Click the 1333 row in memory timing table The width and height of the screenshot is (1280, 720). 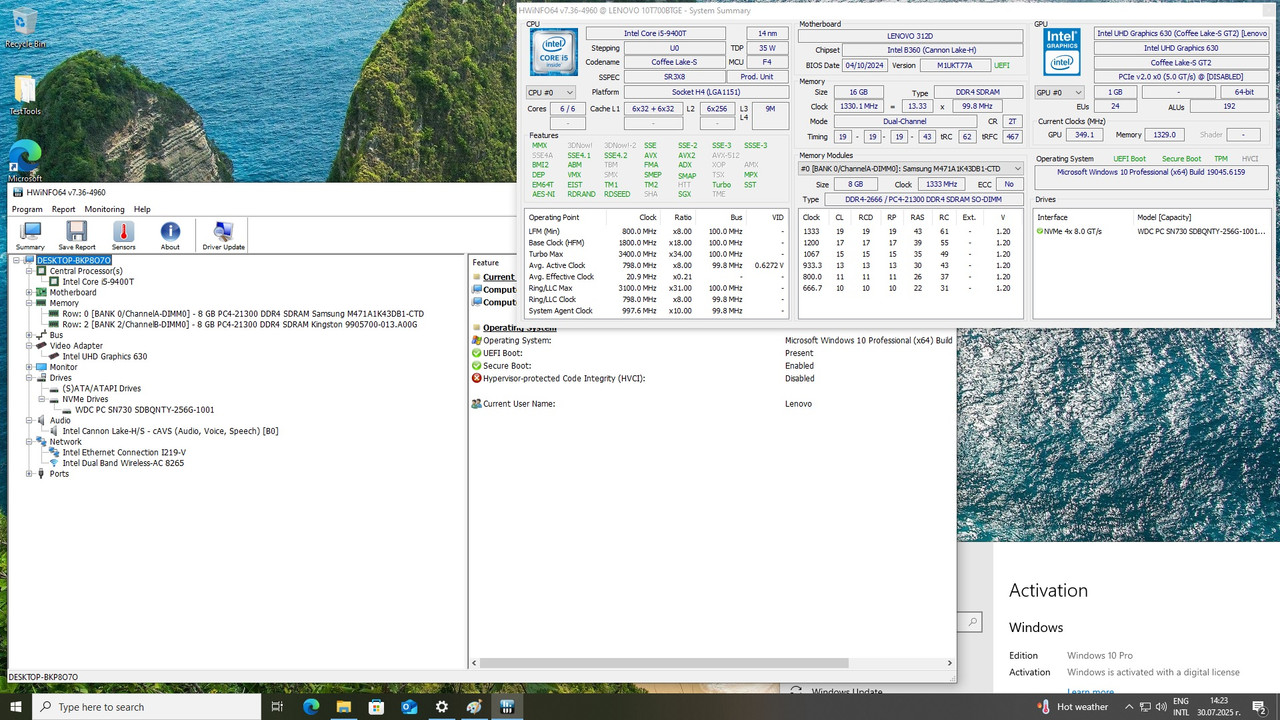(x=910, y=231)
